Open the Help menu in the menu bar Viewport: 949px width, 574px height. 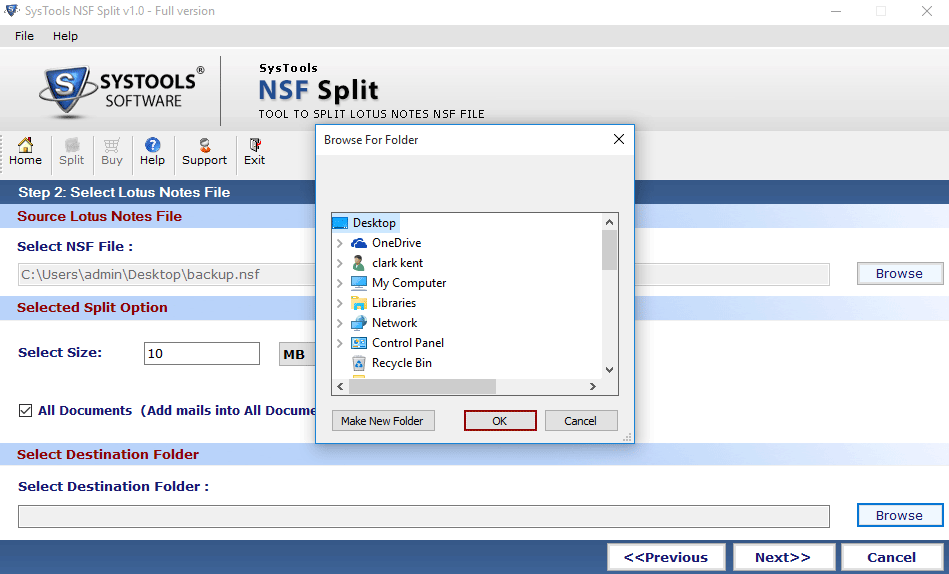[65, 36]
